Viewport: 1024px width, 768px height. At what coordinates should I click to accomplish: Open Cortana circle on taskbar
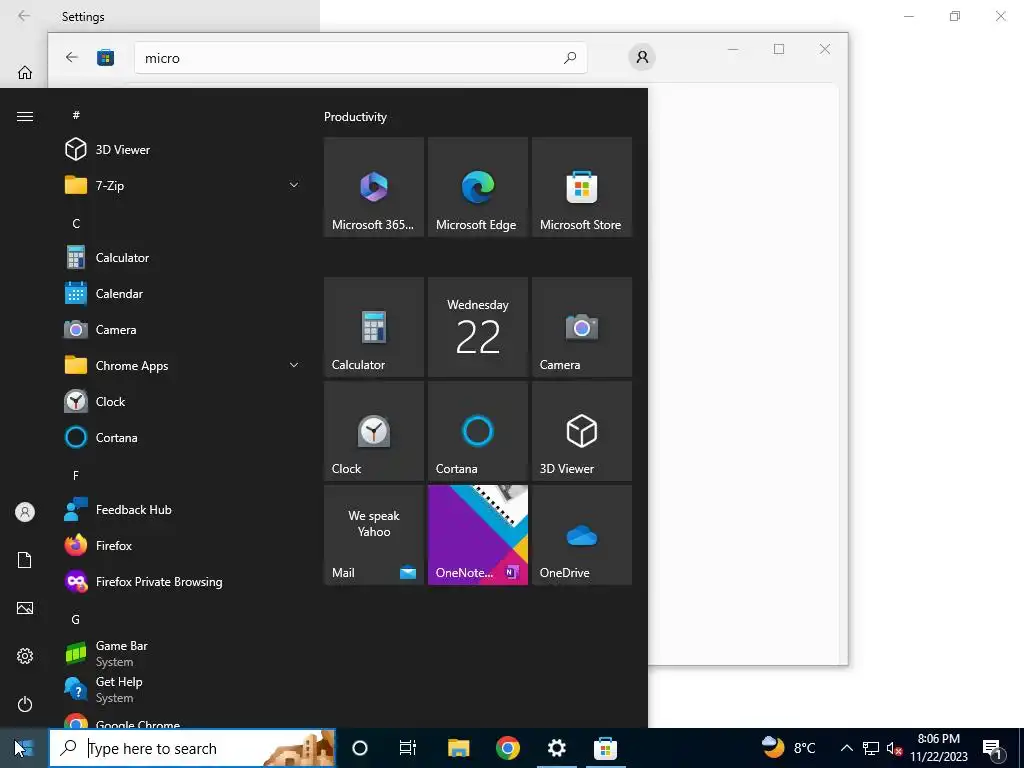point(360,748)
